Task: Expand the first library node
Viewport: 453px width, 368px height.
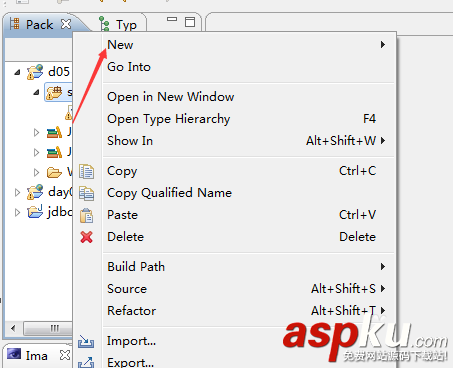Action: click(36, 133)
